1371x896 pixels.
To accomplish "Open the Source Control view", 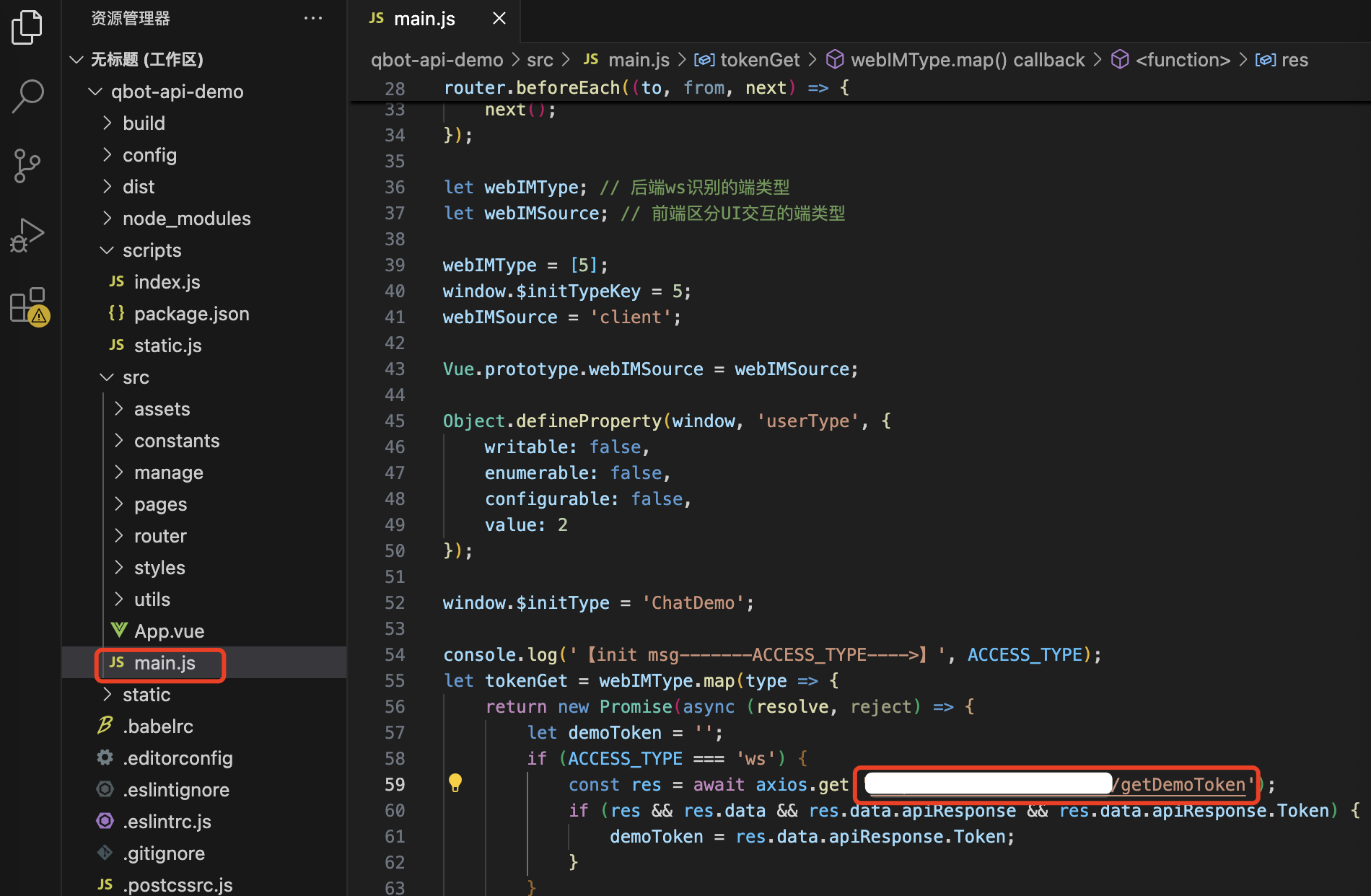I will click(27, 166).
